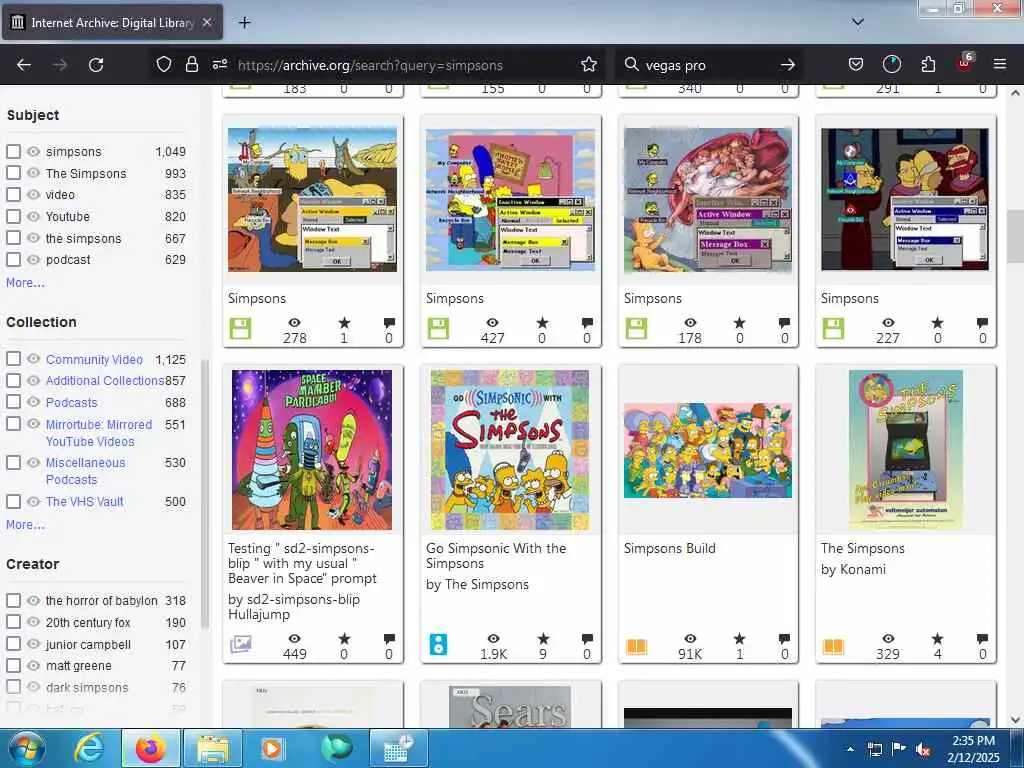Open the Pocket save icon
This screenshot has width=1024, height=768.
pyautogui.click(x=856, y=64)
